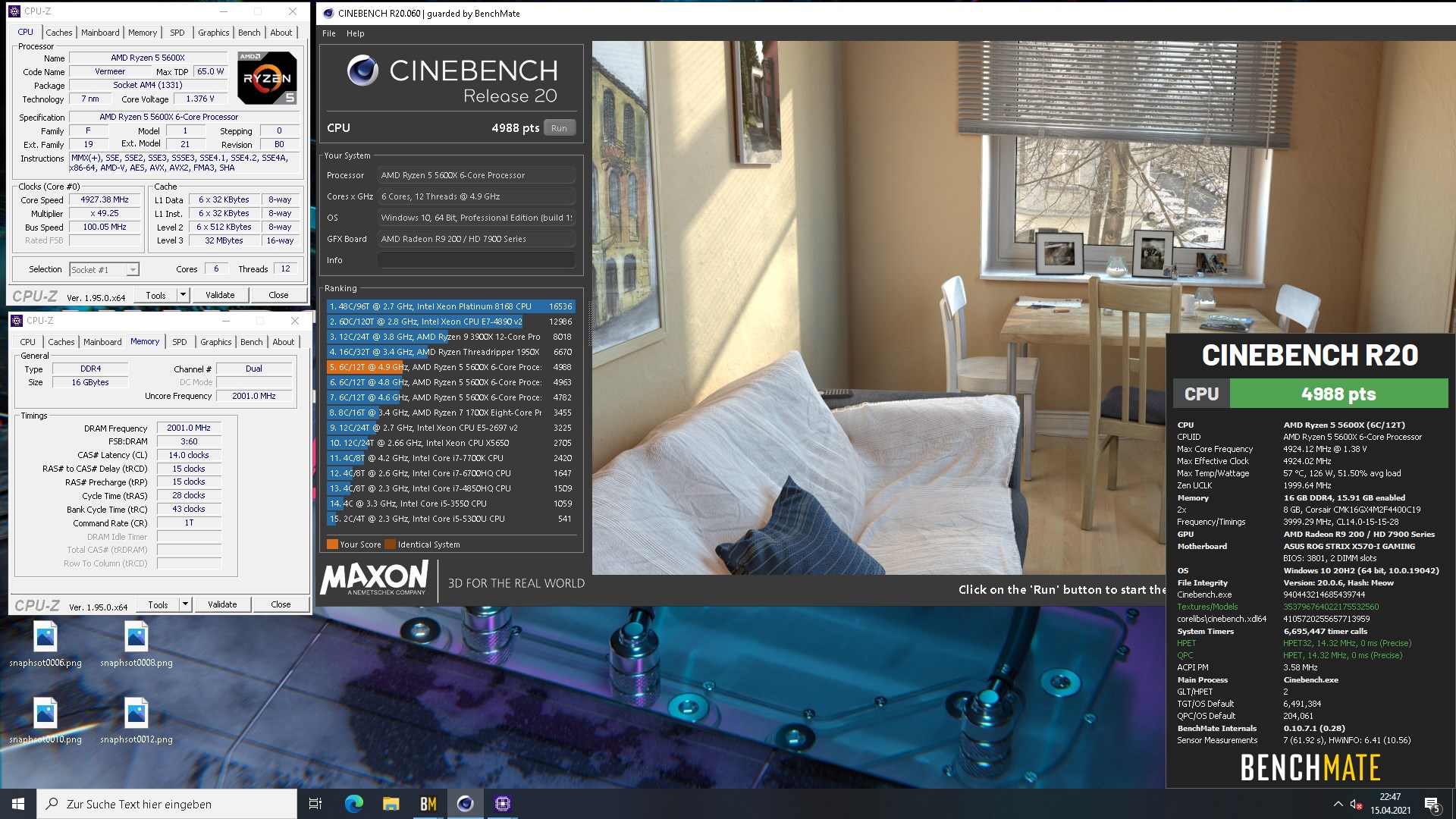
Task: Select ranking row 5 scoring 4988
Action: click(451, 367)
